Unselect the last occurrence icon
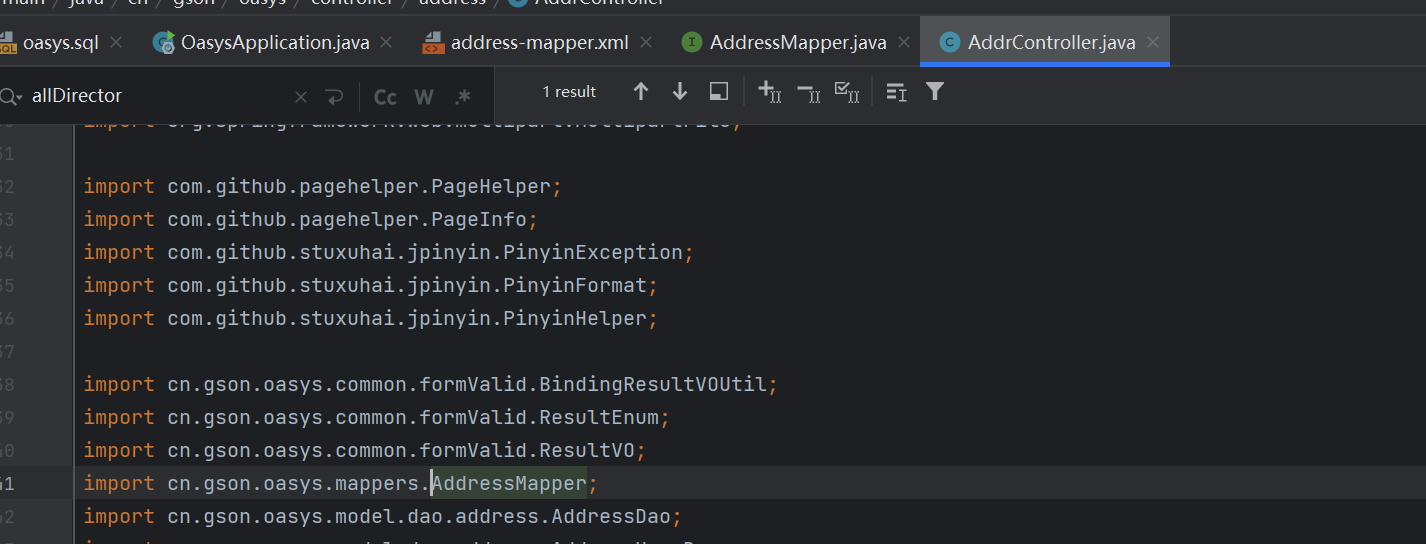 [808, 92]
